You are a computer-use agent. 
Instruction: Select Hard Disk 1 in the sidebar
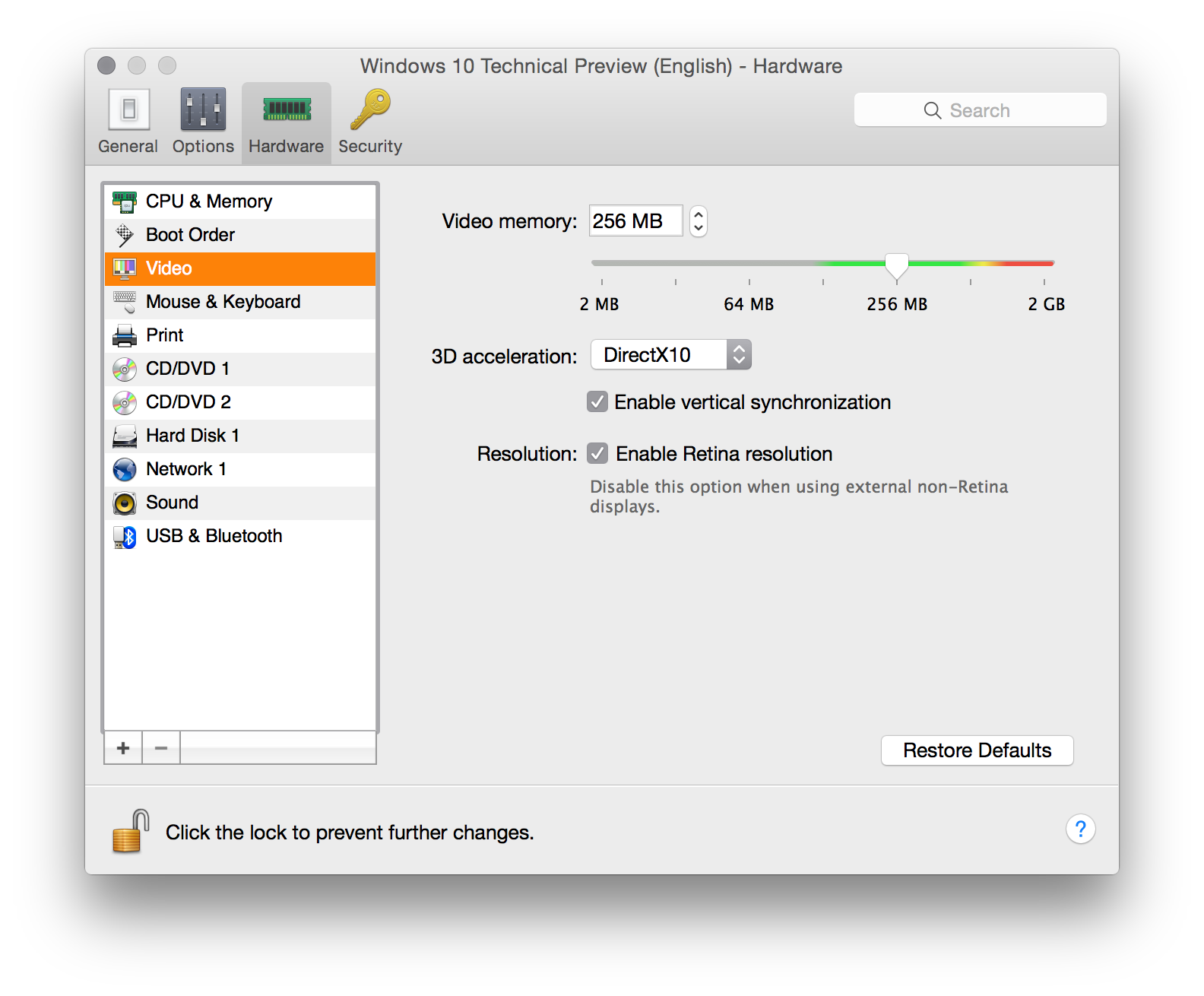coord(192,436)
